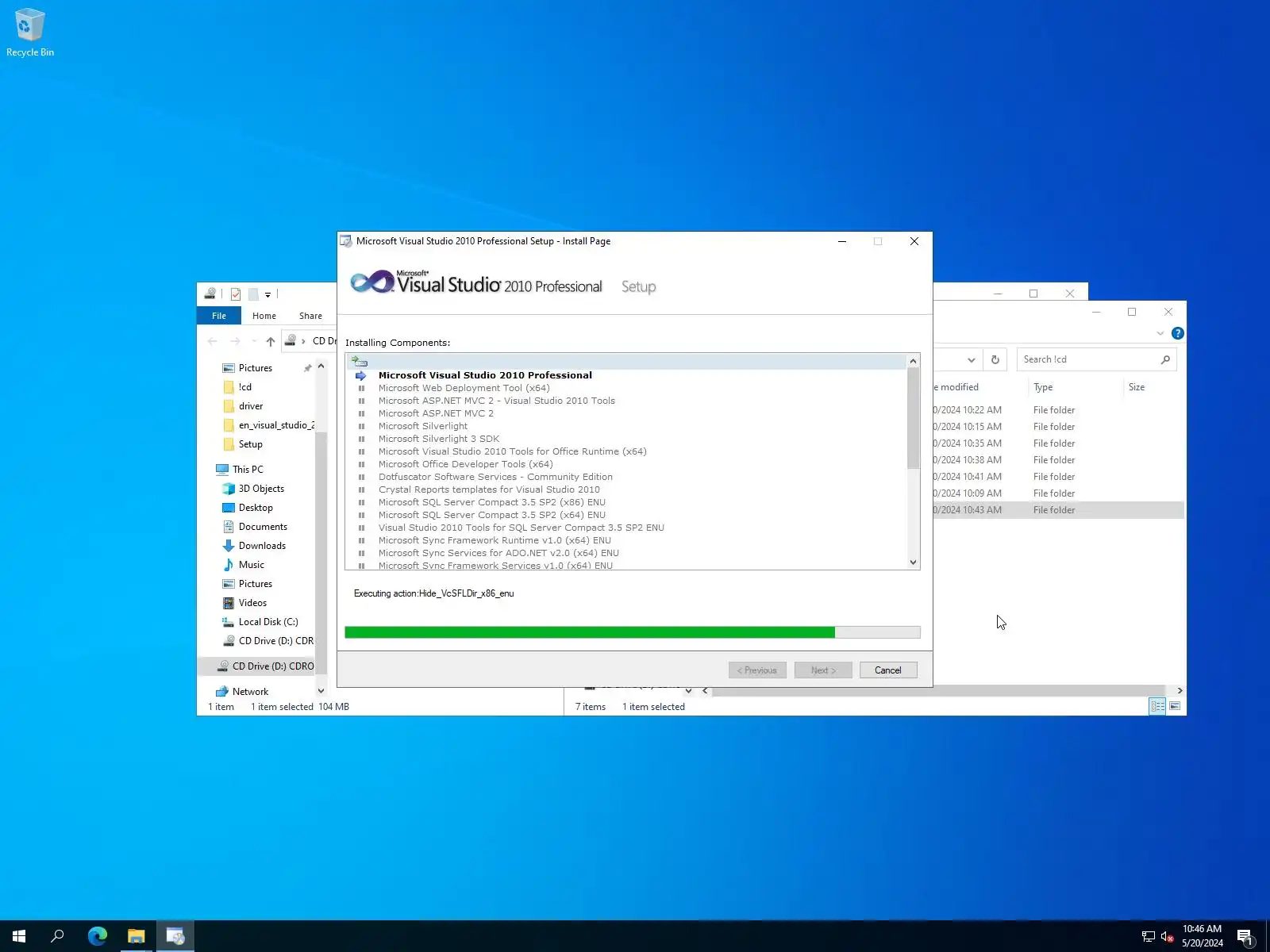Close the Visual Studio Setup window

pyautogui.click(x=914, y=241)
